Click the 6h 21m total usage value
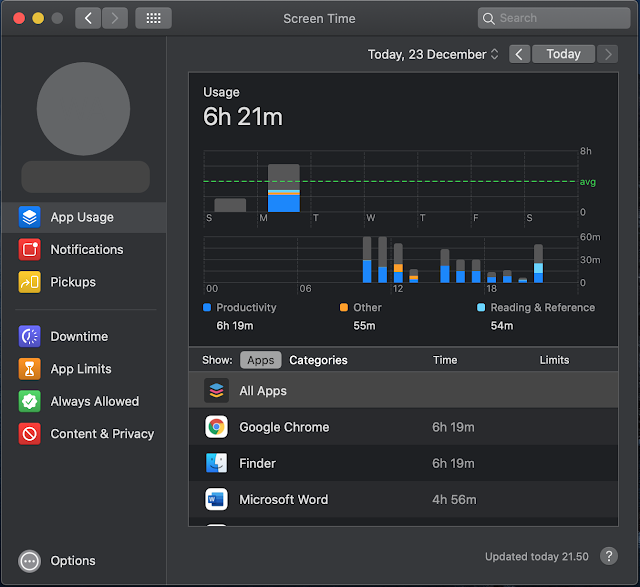The width and height of the screenshot is (640, 587). pyautogui.click(x=243, y=117)
